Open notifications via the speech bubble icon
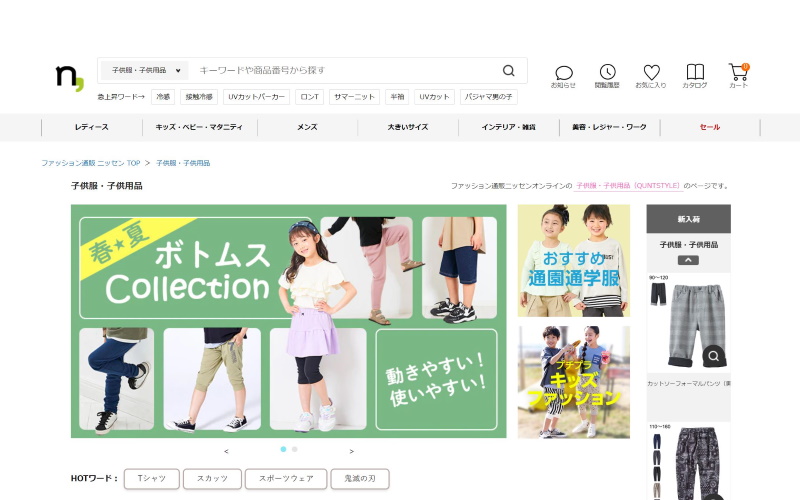Screen dimensions: 800x500 coord(563,73)
